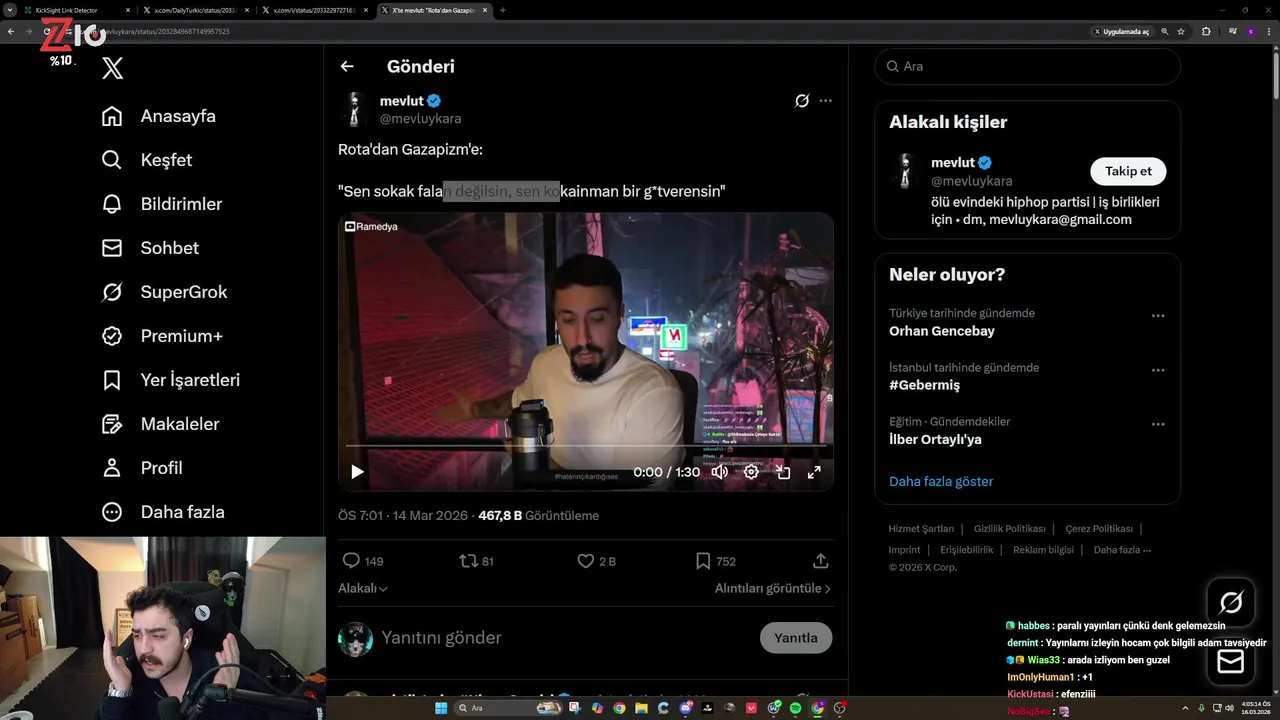Open the browser extensions puzzle icon
The height and width of the screenshot is (720, 1280).
[x=1206, y=32]
